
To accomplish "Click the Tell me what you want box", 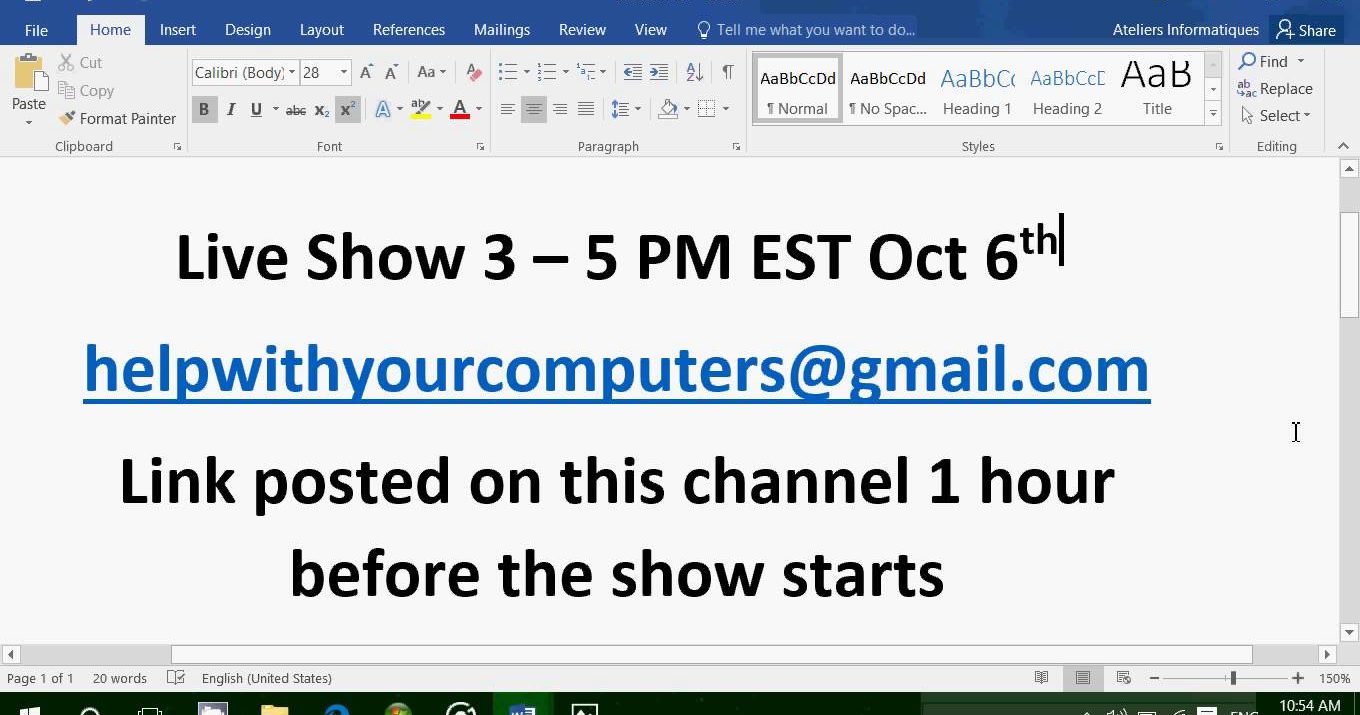I will tap(815, 30).
